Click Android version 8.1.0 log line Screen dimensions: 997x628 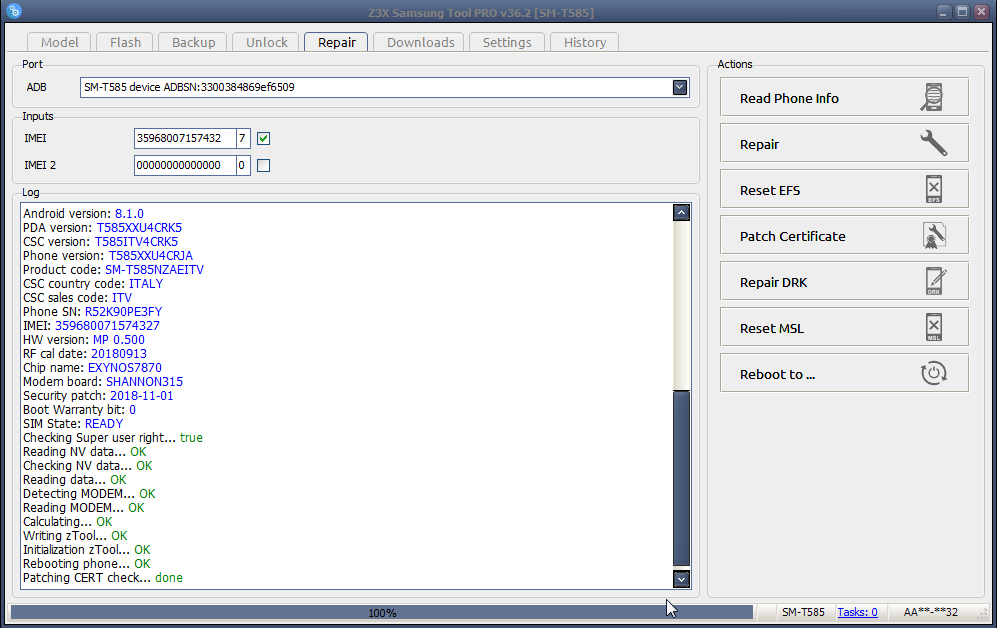(x=83, y=214)
